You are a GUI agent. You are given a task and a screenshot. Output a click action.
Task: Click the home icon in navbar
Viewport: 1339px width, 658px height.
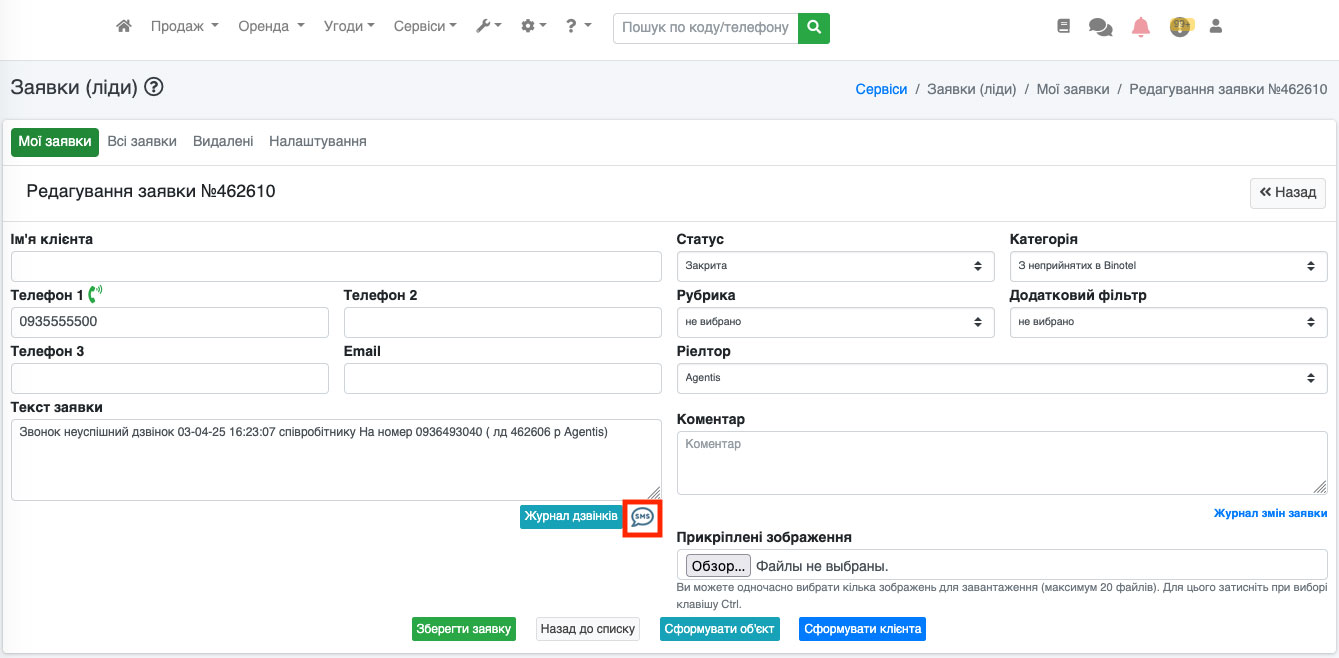[x=124, y=27]
